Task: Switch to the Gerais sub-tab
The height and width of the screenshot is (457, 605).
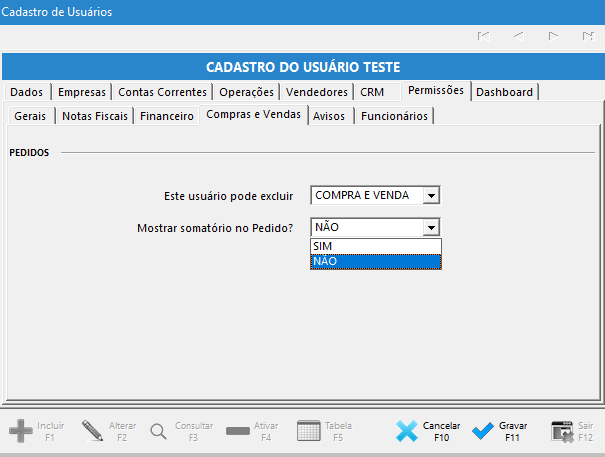Action: [30, 116]
